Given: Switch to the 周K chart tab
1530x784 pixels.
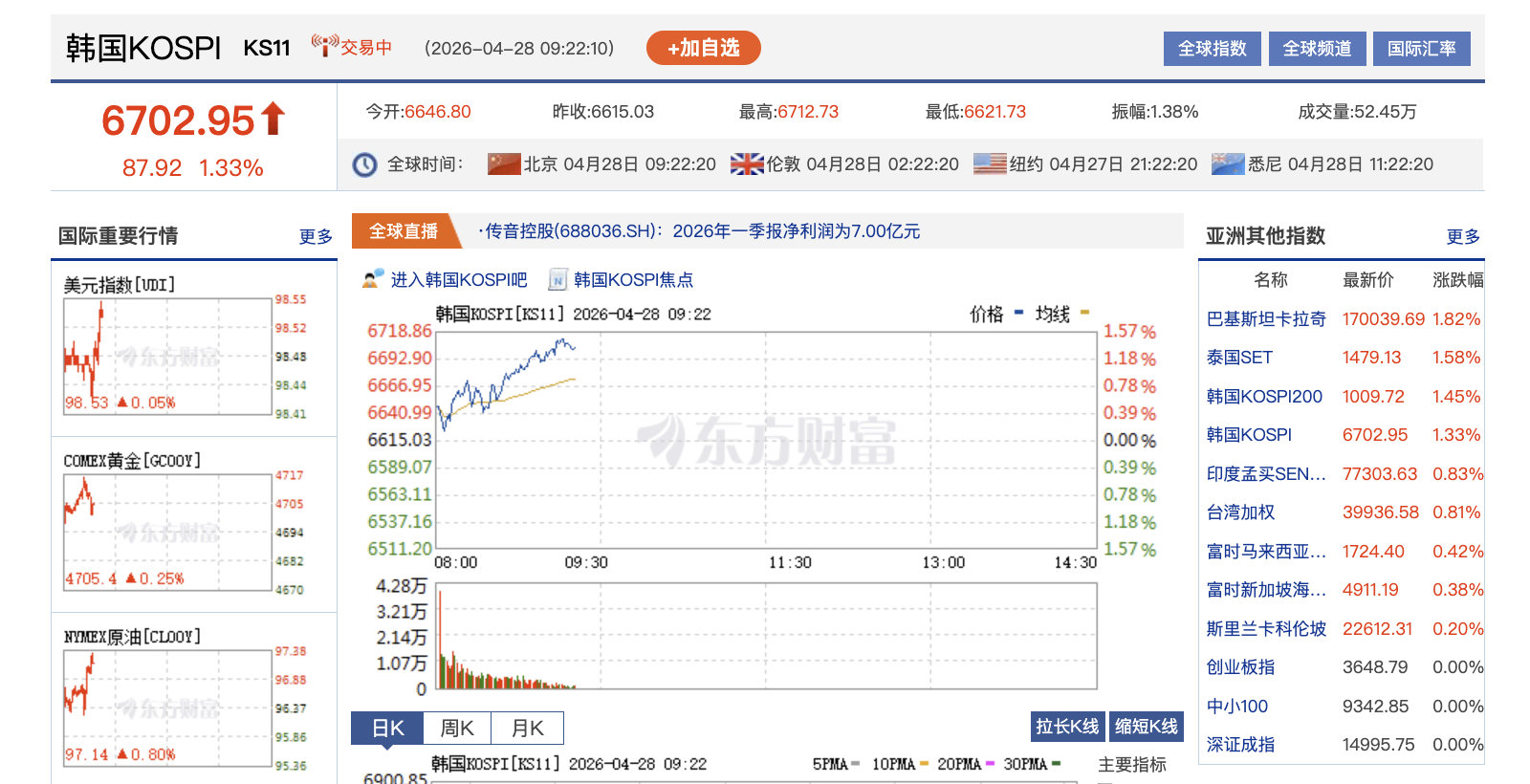Looking at the screenshot, I should (x=456, y=729).
